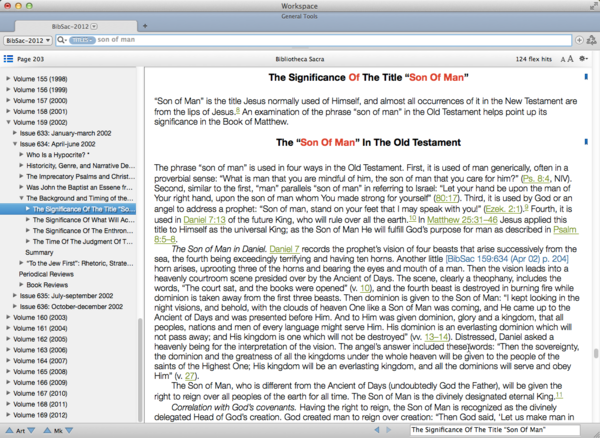The height and width of the screenshot is (438, 600).
Task: Click the add new tab plus icon
Action: pyautogui.click(x=145, y=24)
